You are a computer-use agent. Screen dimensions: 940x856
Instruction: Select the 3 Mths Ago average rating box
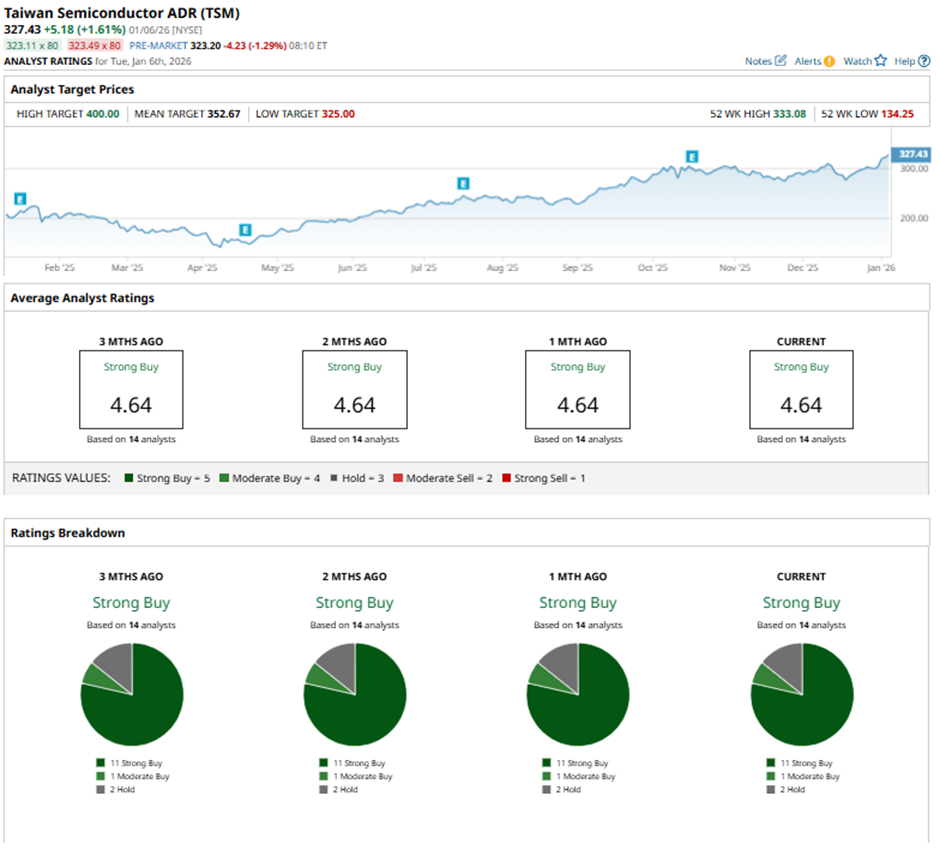pyautogui.click(x=131, y=389)
